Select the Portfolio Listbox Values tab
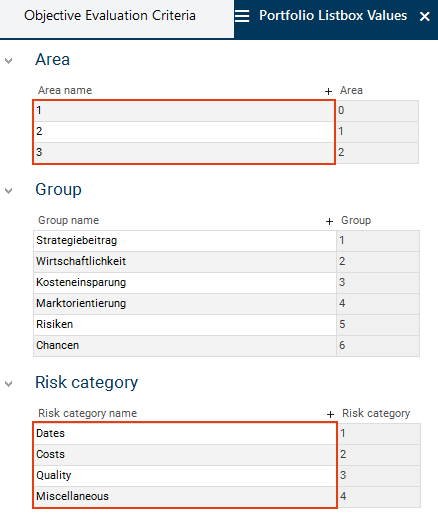 point(333,16)
